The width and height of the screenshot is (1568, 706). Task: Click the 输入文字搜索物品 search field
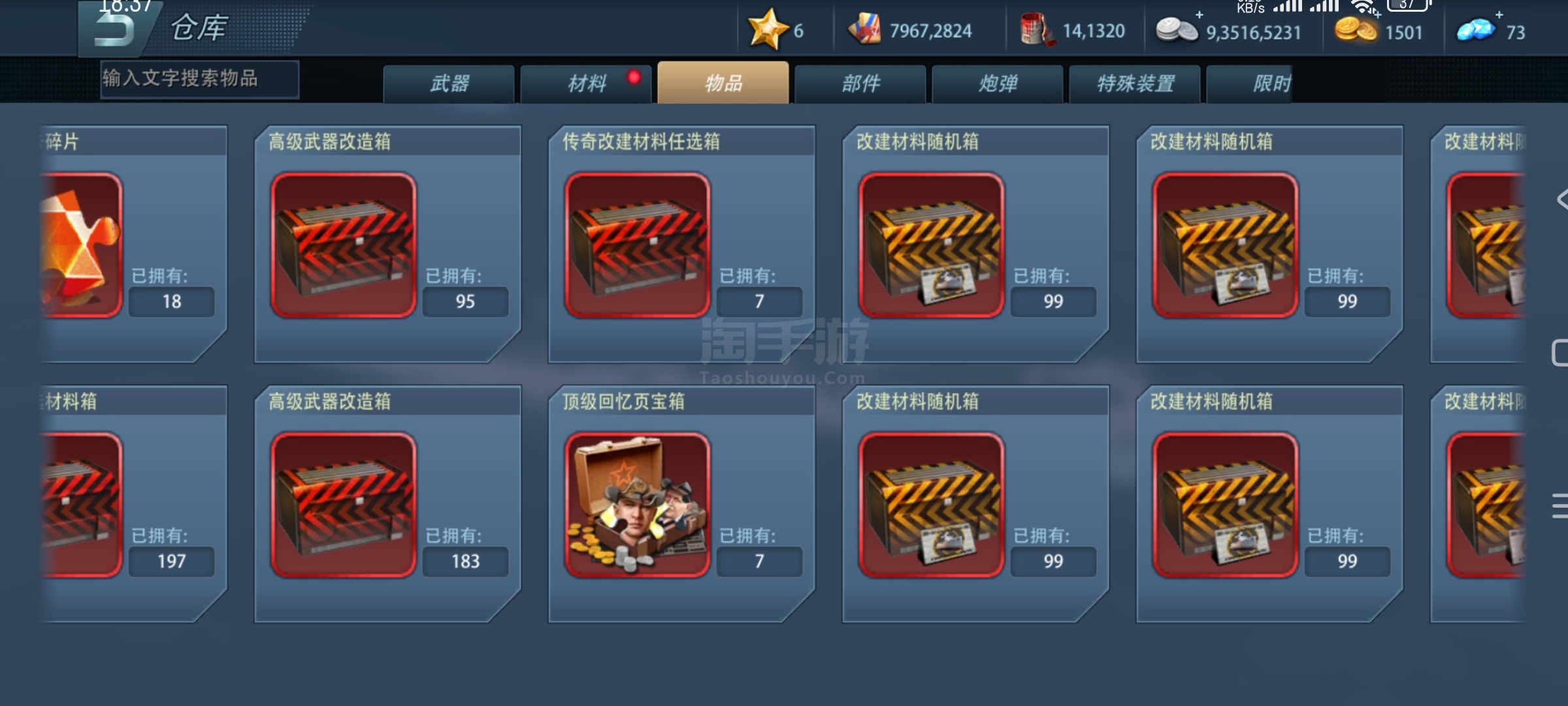pyautogui.click(x=200, y=79)
